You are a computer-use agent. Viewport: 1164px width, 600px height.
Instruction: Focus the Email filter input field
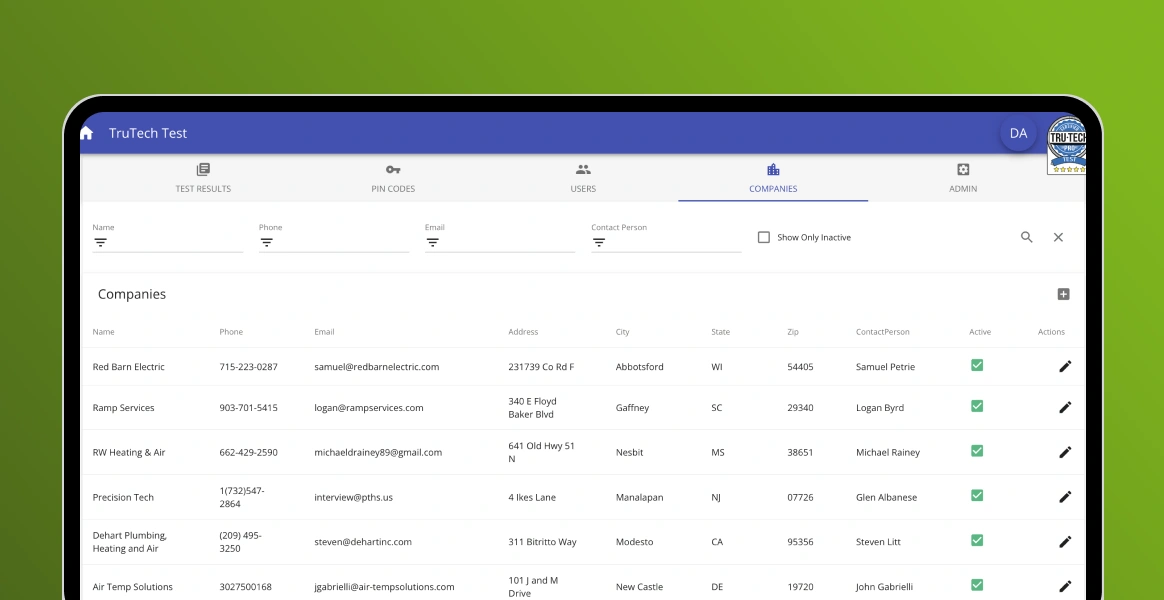coord(500,243)
